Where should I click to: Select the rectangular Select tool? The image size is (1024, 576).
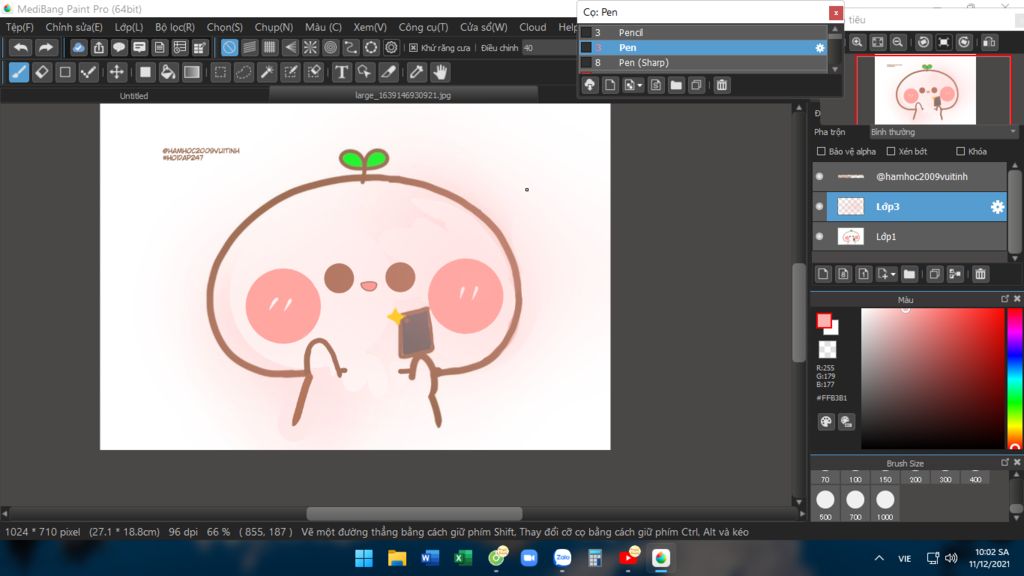221,72
